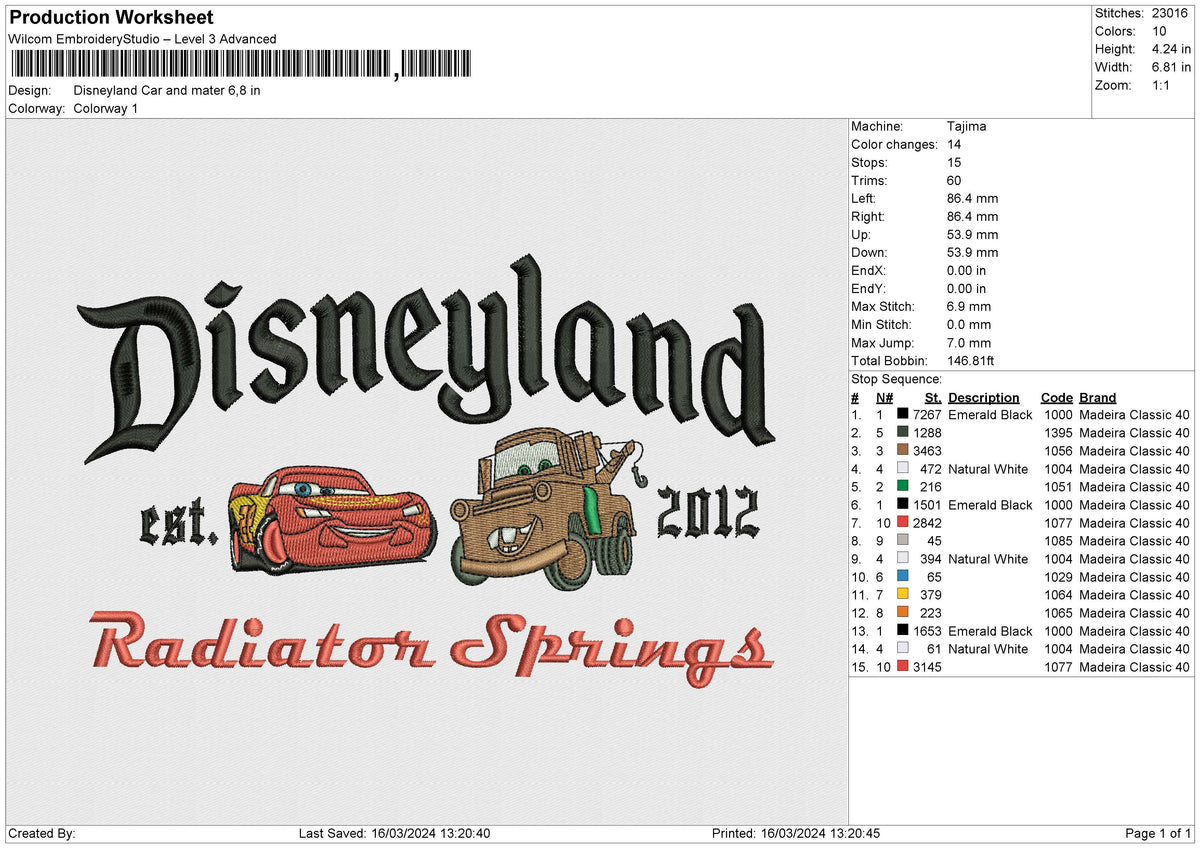Screen dimensions: 1200x848
Task: Click the Trims value '60'
Action: pyautogui.click(x=955, y=180)
